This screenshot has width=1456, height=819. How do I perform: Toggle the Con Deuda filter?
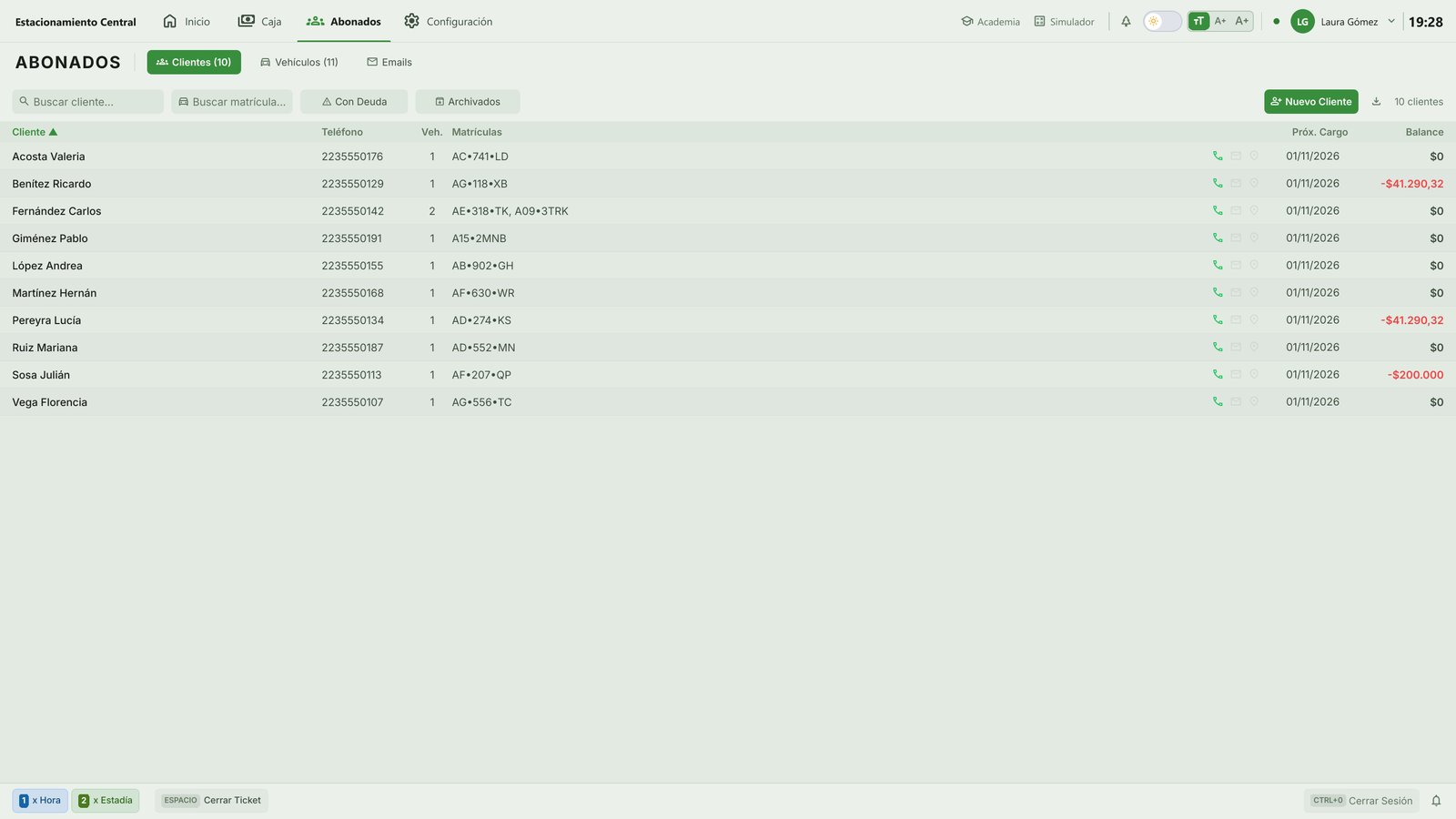point(354,102)
